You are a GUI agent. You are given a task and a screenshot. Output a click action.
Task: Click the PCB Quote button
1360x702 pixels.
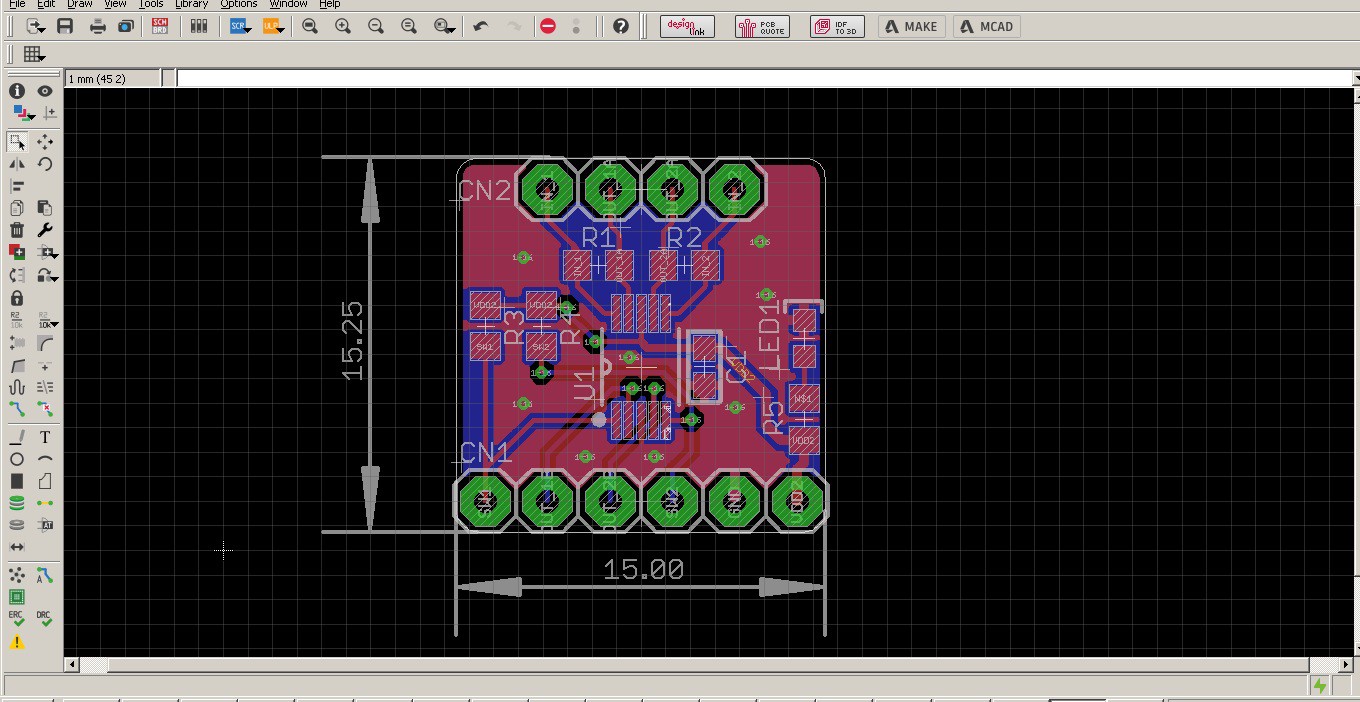point(762,27)
